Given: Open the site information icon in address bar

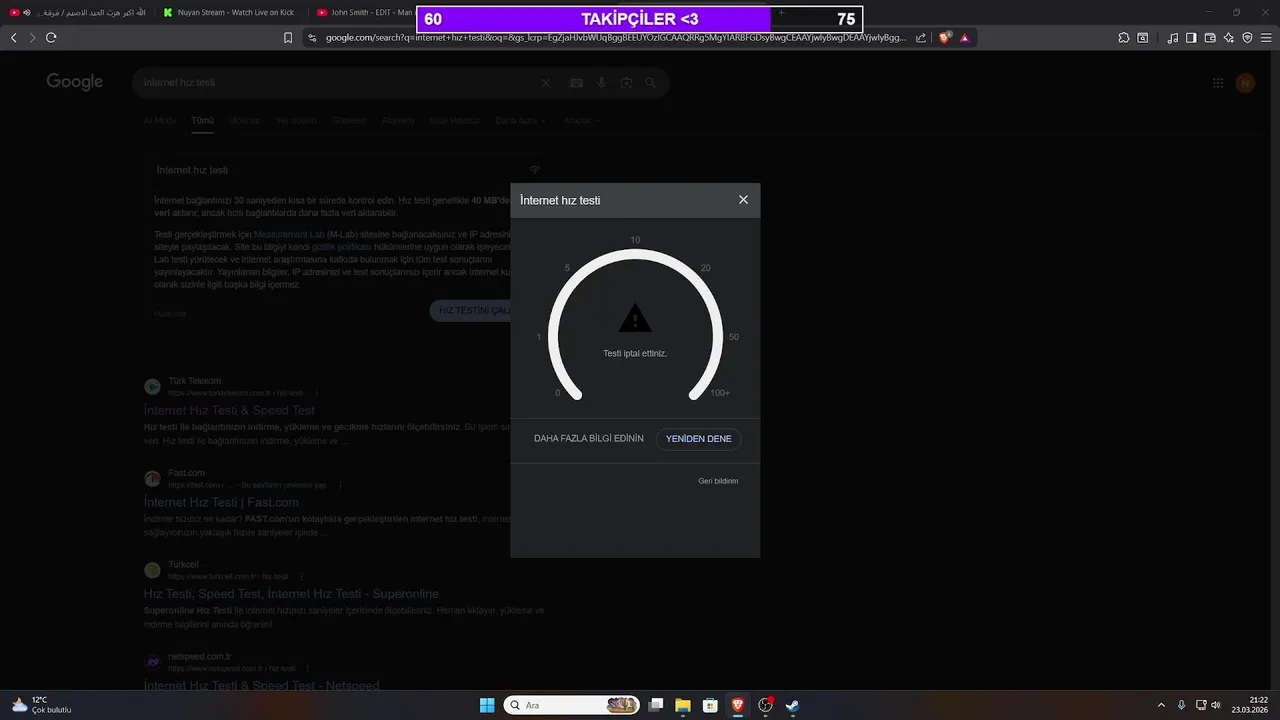Looking at the screenshot, I should click(312, 38).
